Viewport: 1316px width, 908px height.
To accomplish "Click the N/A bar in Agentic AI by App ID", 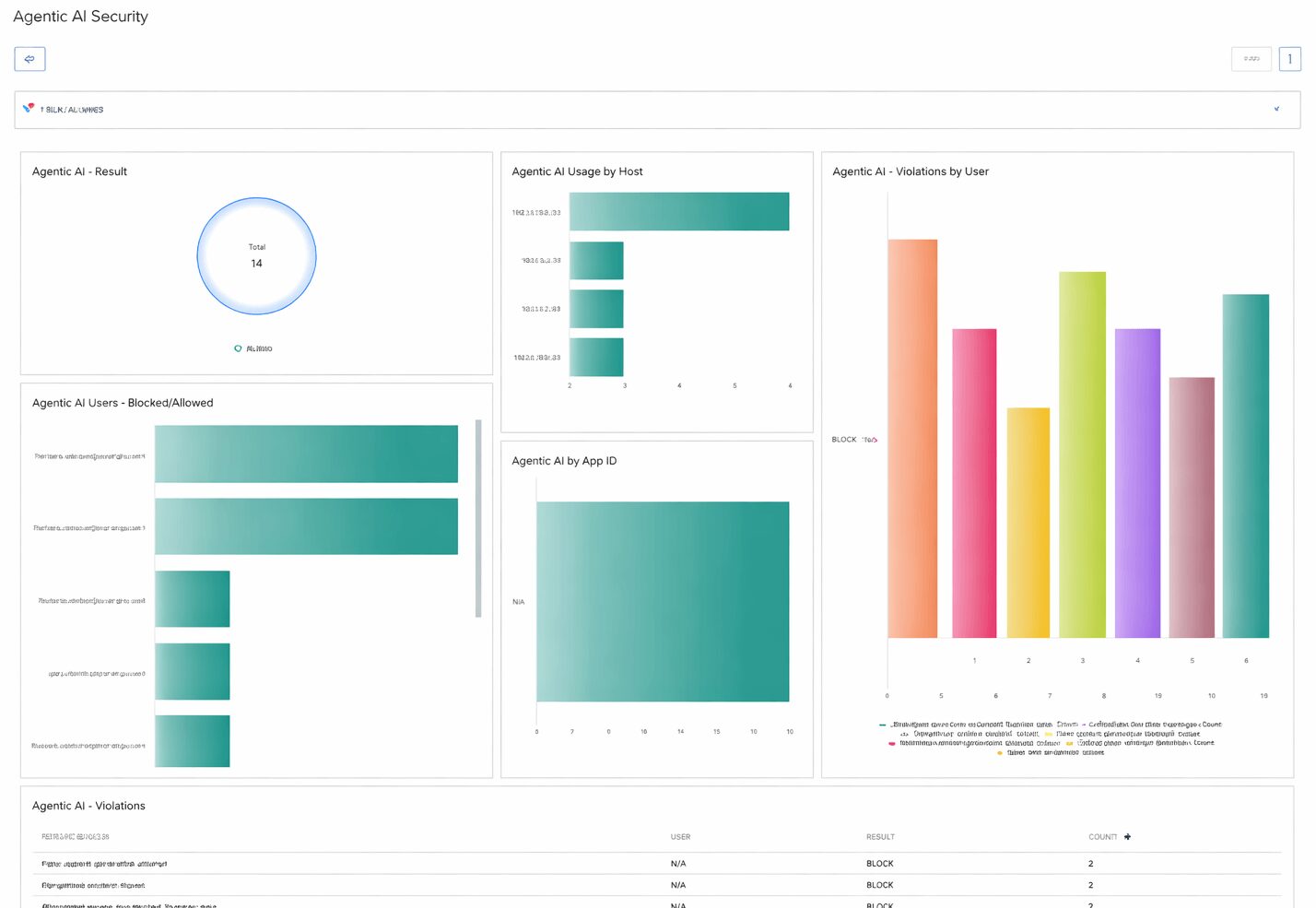I will point(664,601).
